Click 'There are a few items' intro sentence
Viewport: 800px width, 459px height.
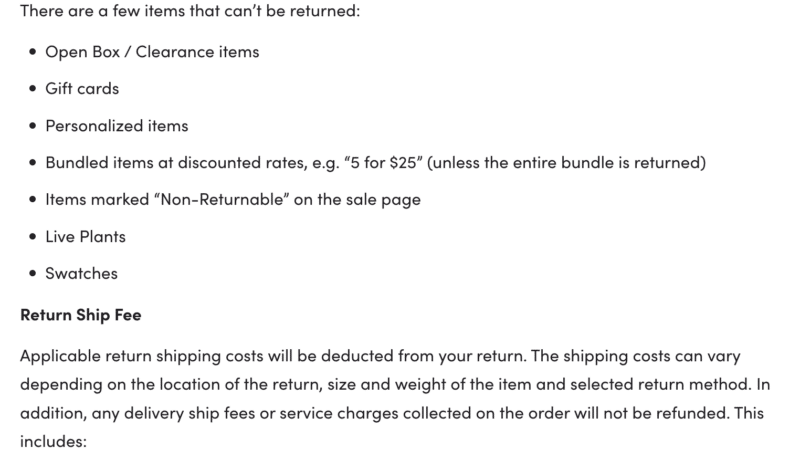click(190, 10)
